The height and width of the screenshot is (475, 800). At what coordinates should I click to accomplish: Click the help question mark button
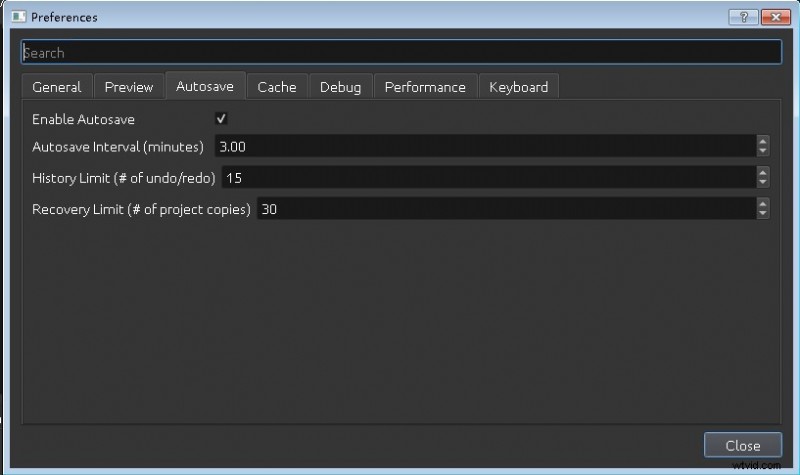pyautogui.click(x=743, y=17)
